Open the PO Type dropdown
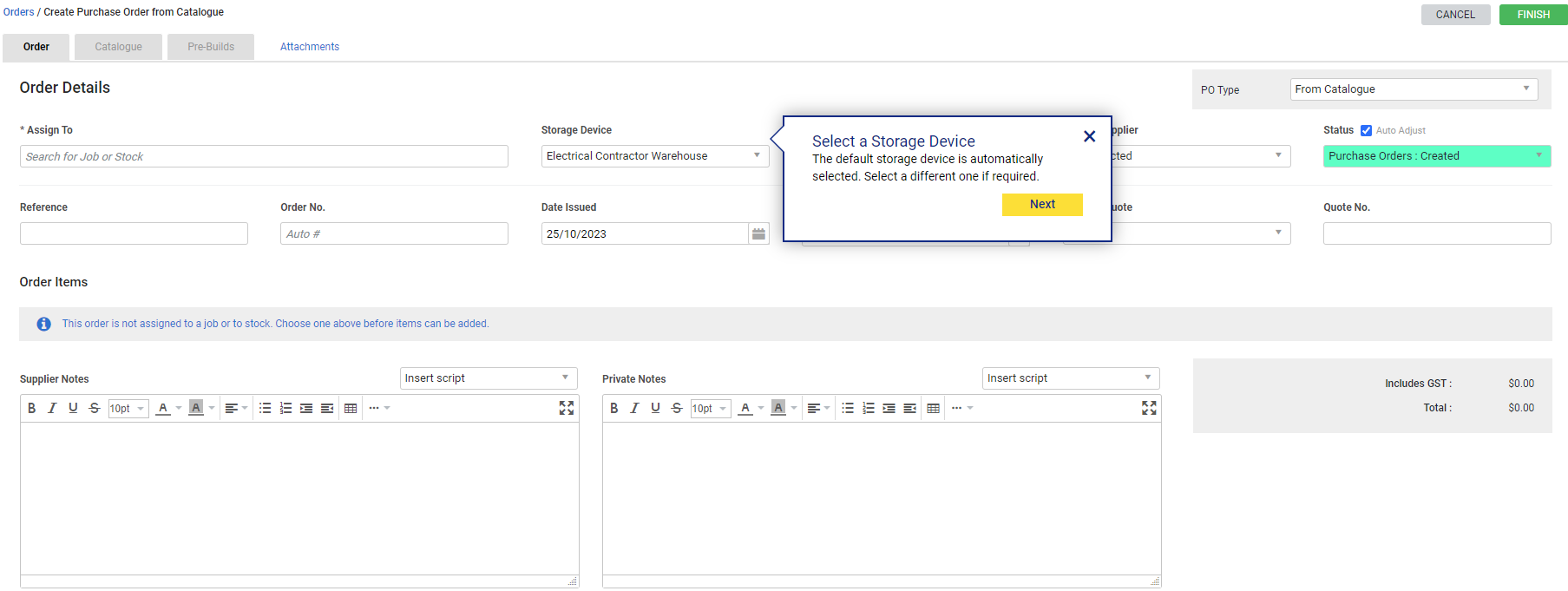Viewport: 1568px width, 591px height. (1414, 89)
